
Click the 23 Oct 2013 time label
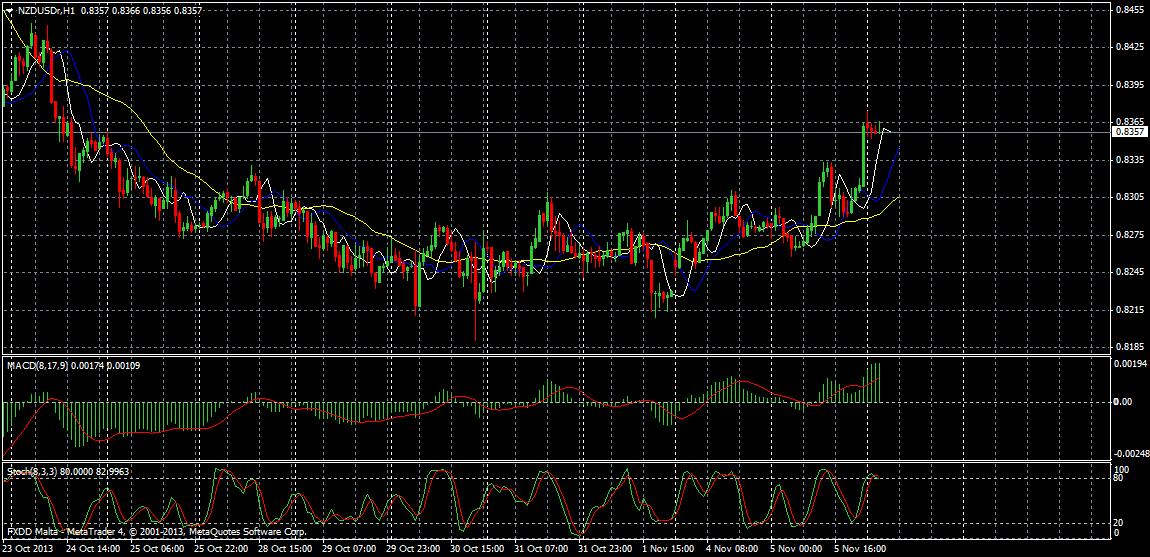pyautogui.click(x=28, y=549)
